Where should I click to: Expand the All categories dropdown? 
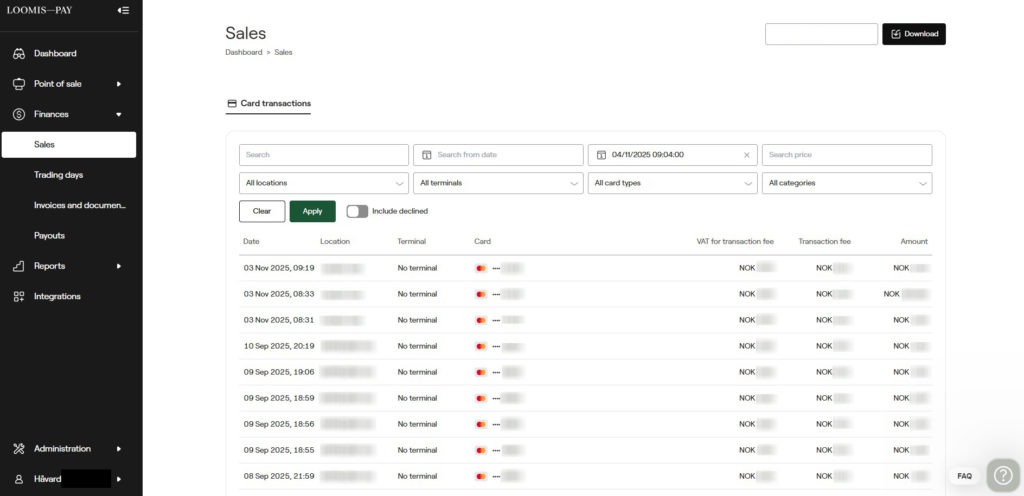846,183
